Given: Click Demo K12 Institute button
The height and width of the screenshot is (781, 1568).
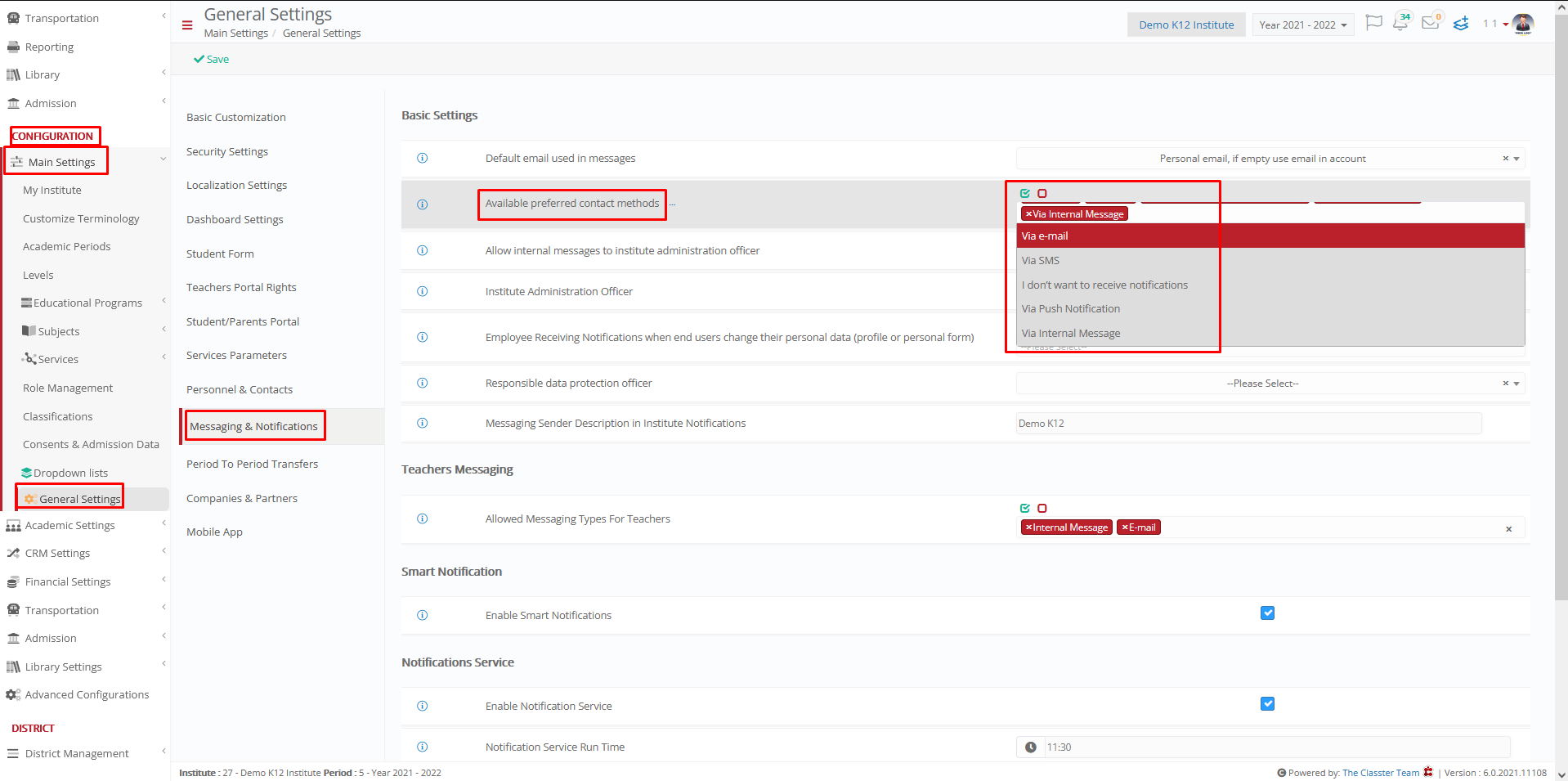Looking at the screenshot, I should [1186, 25].
